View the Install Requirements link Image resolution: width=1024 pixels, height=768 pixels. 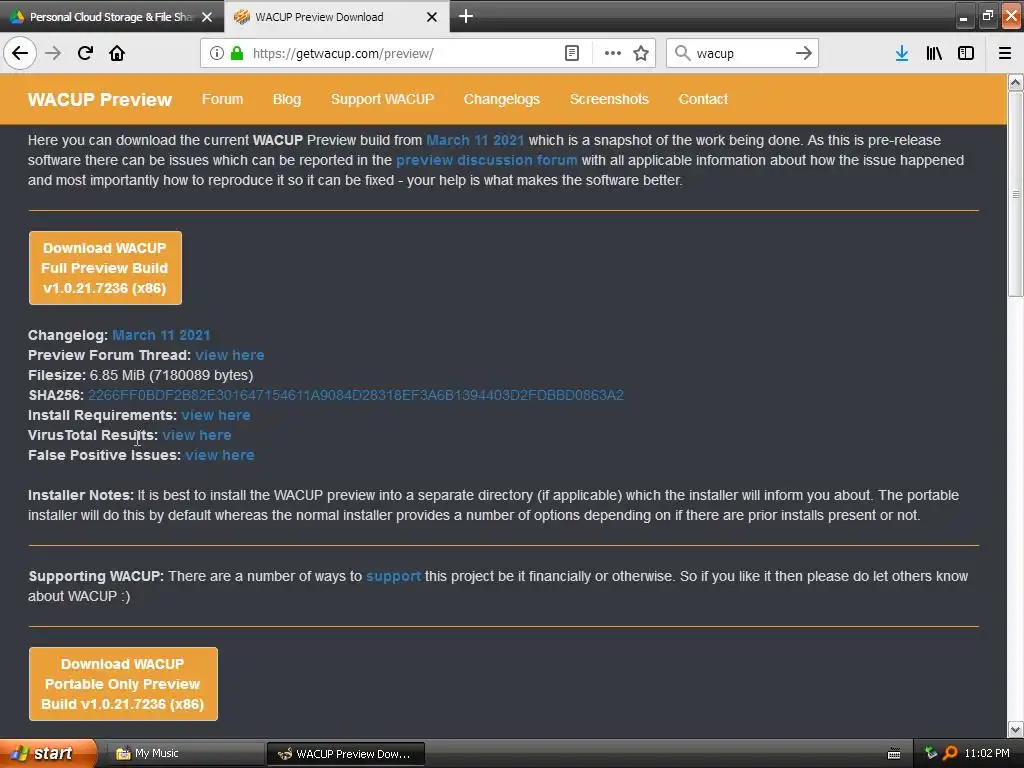216,415
